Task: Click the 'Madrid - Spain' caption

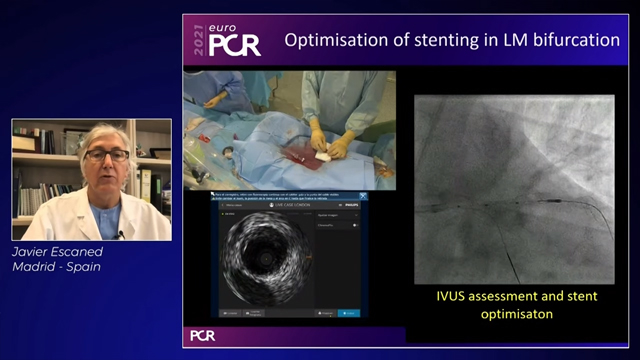Action: click(56, 267)
